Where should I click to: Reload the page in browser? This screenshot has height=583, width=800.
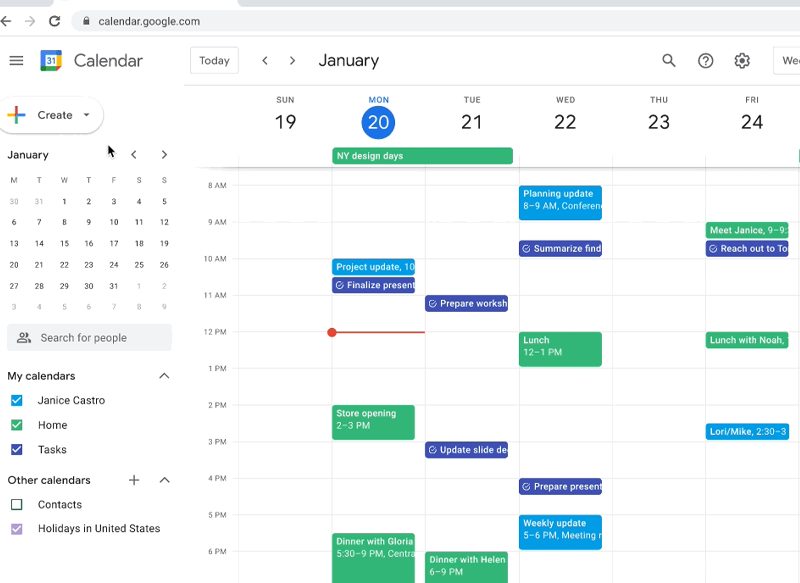point(54,21)
